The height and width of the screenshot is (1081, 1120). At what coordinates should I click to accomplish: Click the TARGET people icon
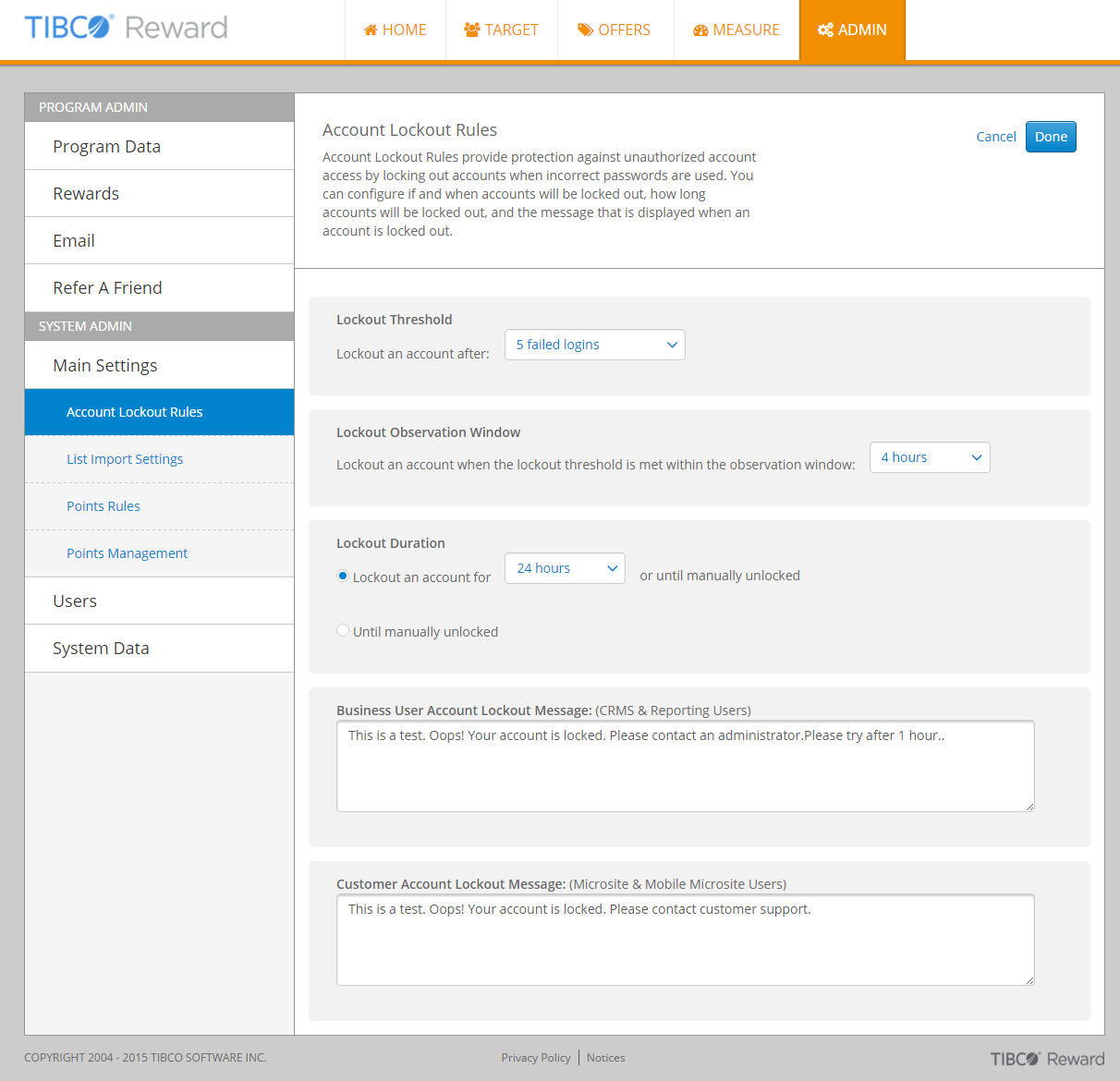pos(472,30)
